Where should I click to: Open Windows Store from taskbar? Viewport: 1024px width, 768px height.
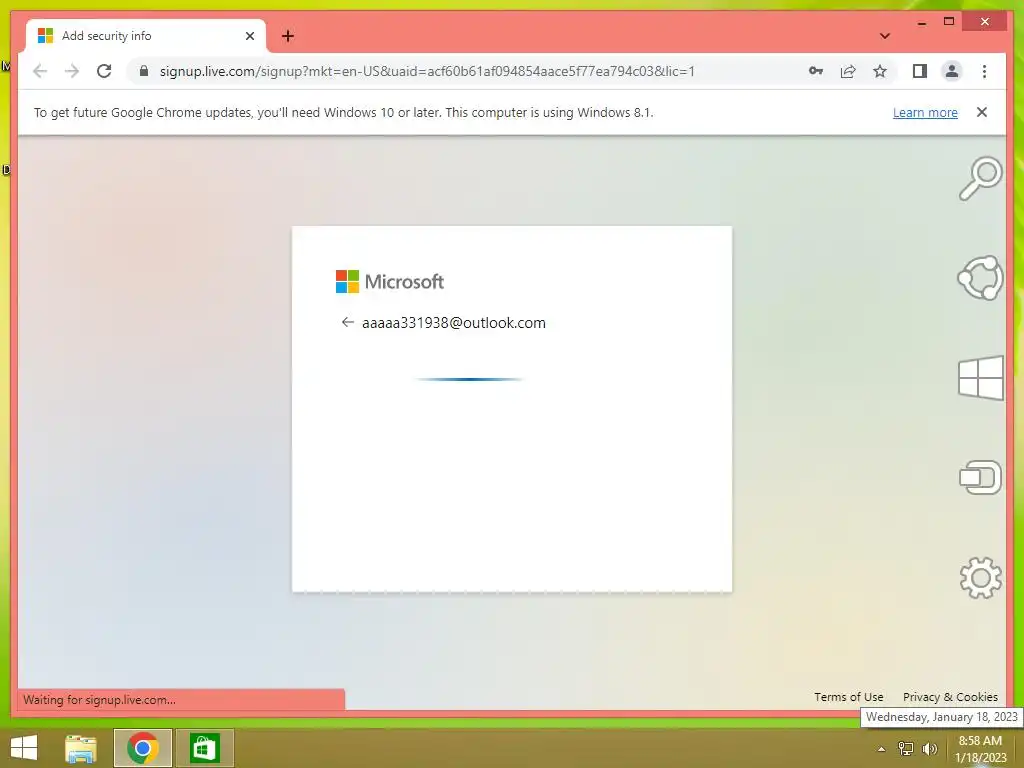(x=204, y=748)
